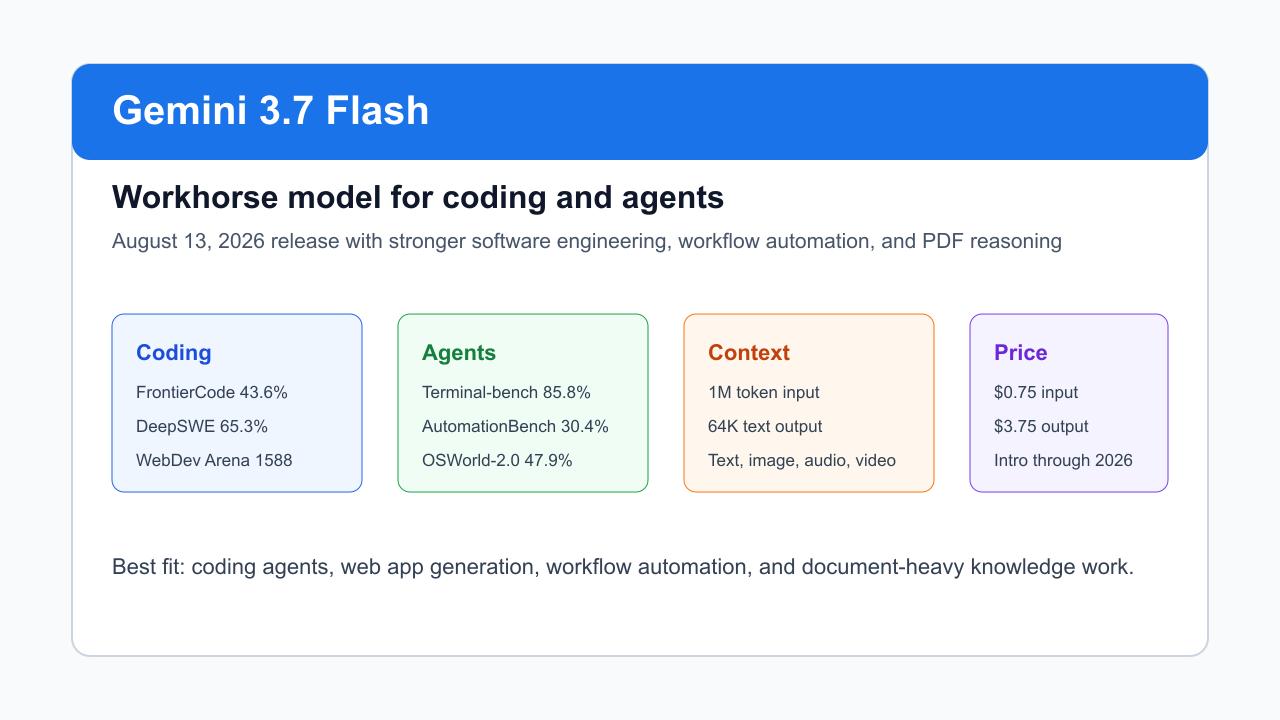This screenshot has width=1280, height=720.
Task: Click the Intro through 2026 note
Action: (1063, 460)
